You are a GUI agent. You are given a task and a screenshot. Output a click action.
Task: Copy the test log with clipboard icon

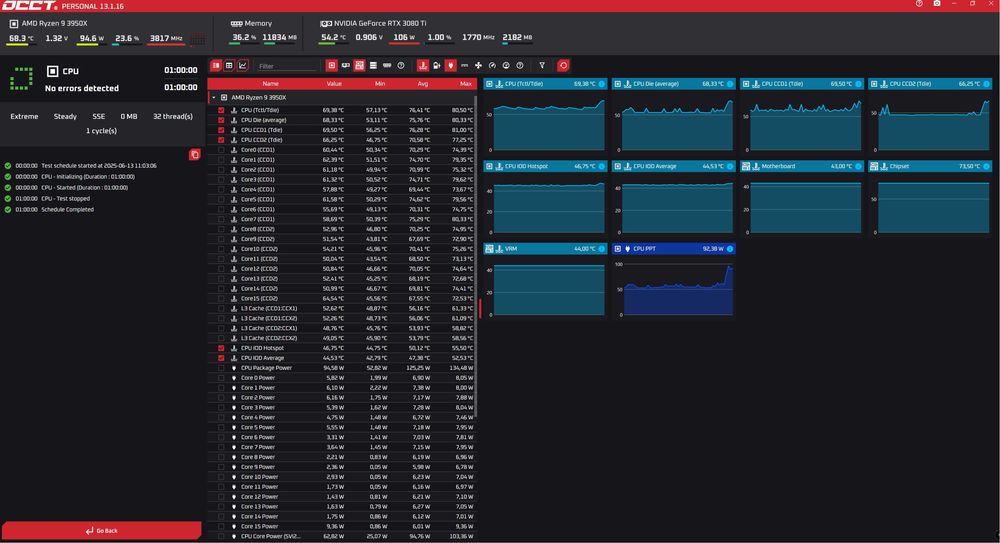tap(195, 154)
